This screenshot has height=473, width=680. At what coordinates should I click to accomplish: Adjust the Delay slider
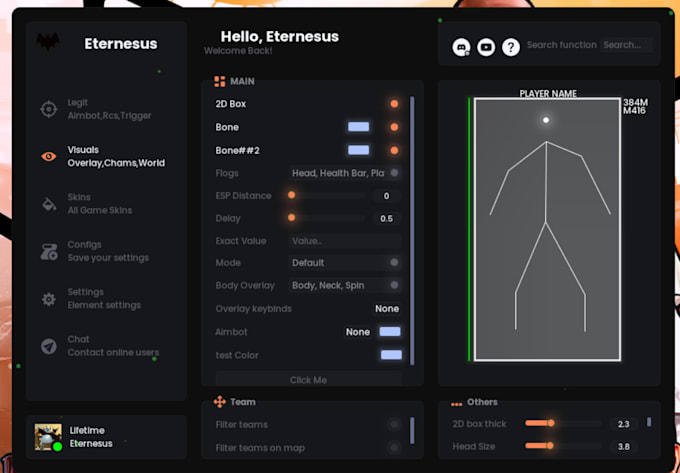coord(327,218)
